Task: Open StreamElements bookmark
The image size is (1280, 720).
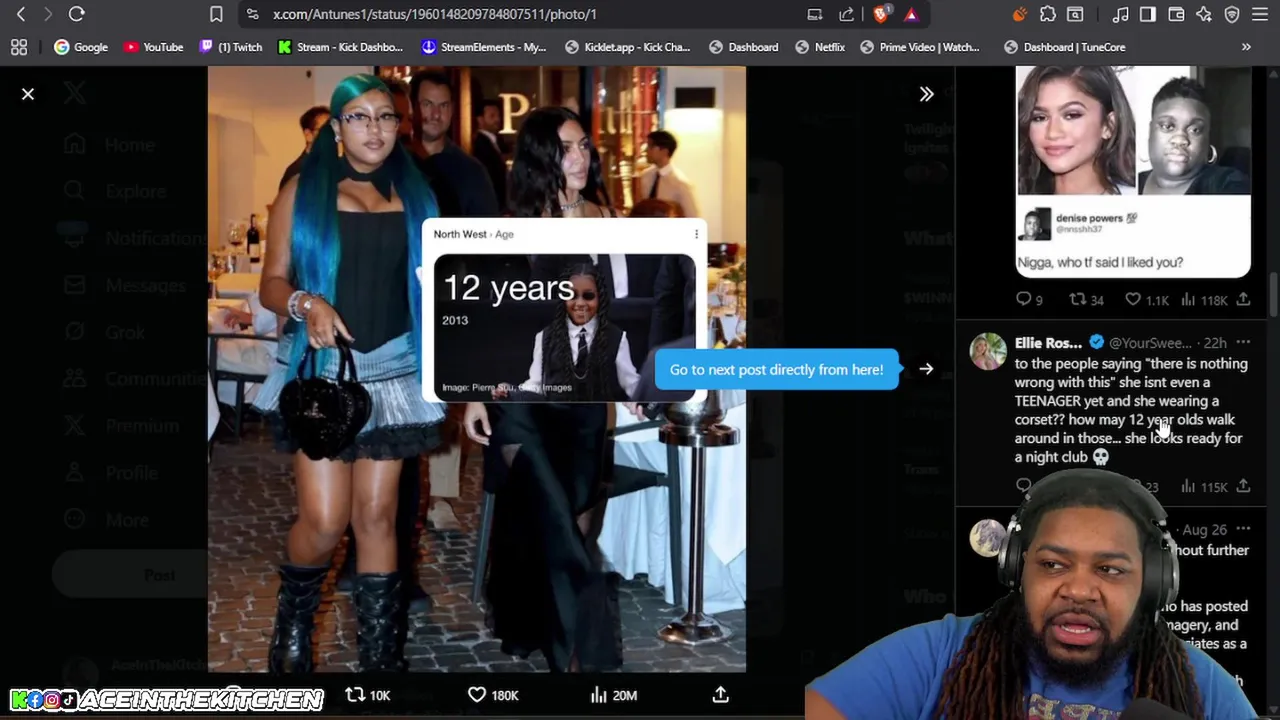Action: 484,47
